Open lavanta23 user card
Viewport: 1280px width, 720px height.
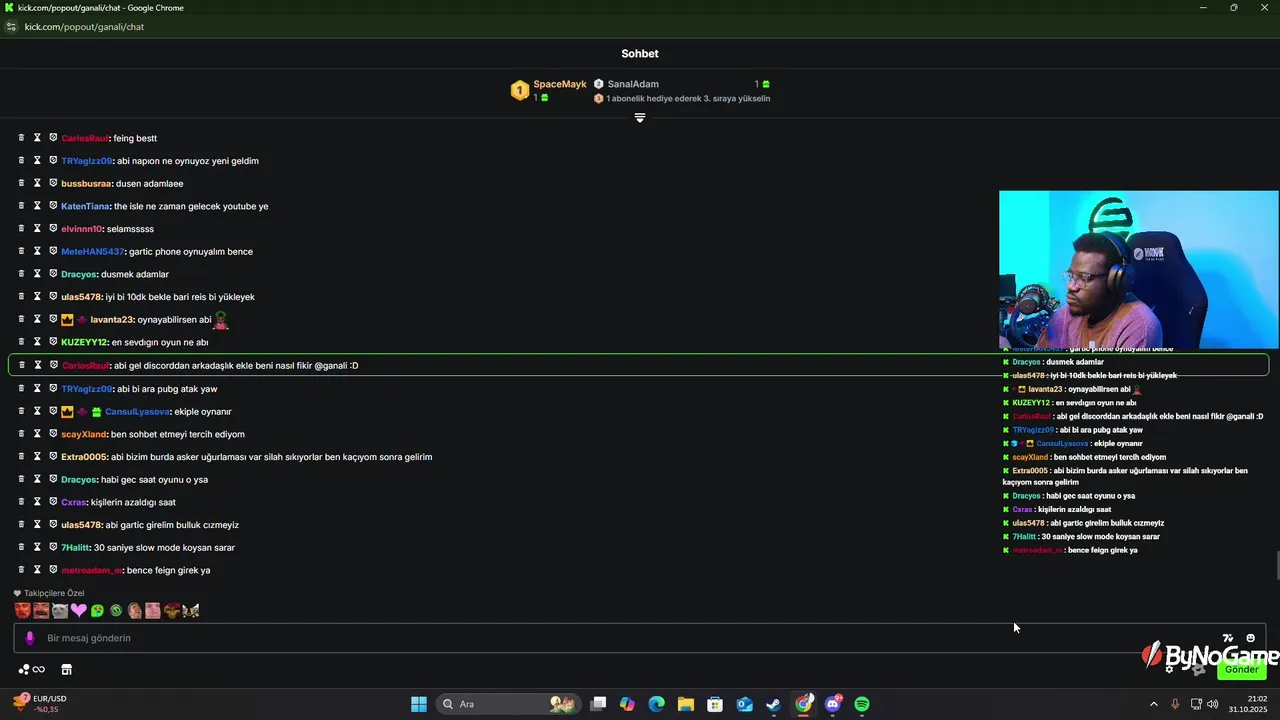112,320
